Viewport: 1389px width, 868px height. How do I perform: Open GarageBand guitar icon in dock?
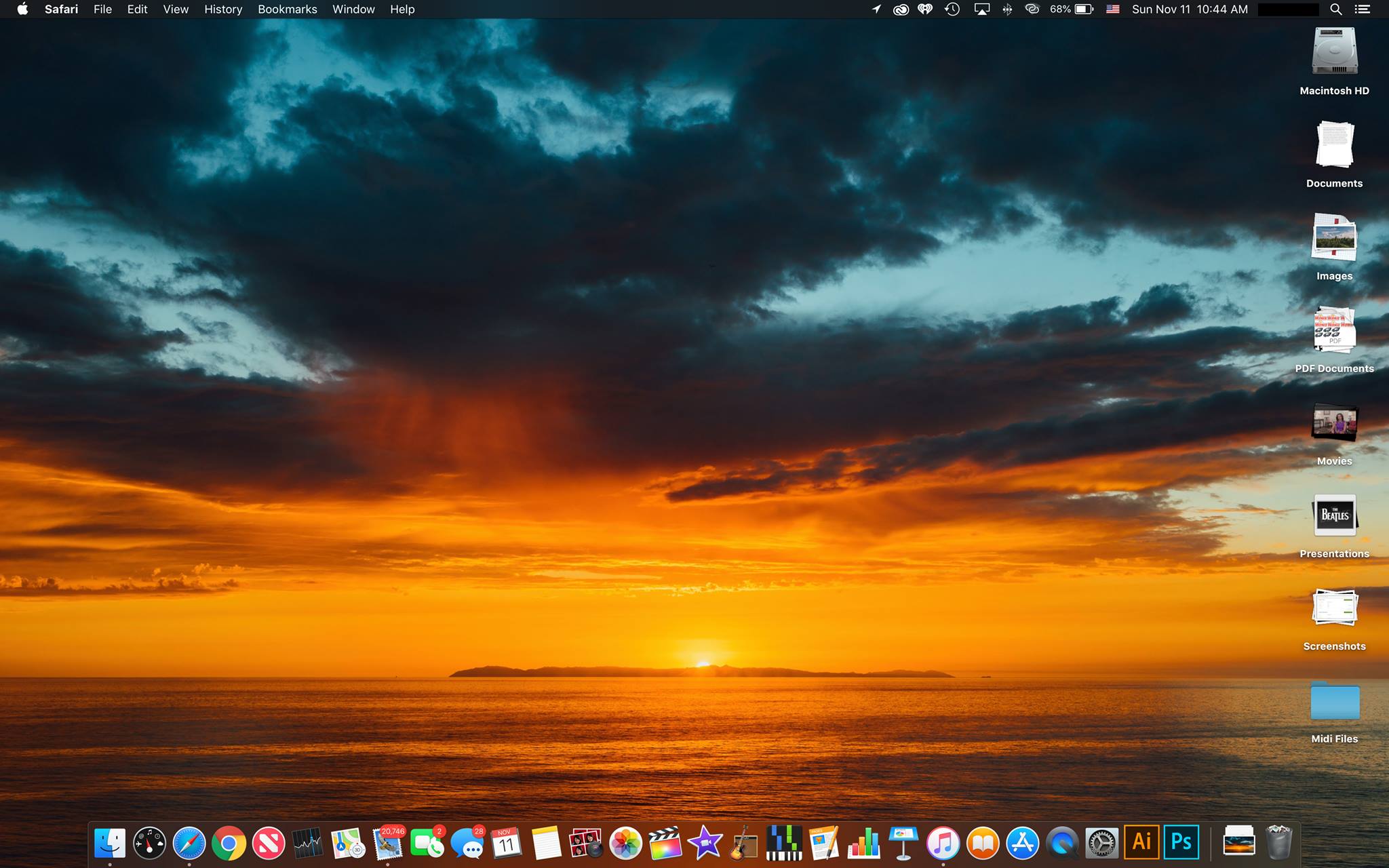744,844
